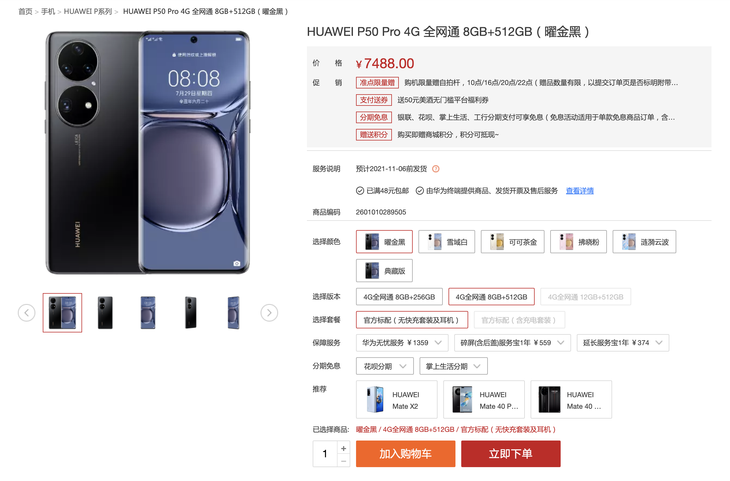Click the 加入购物车 button
Image resolution: width=730 pixels, height=481 pixels.
coord(406,454)
